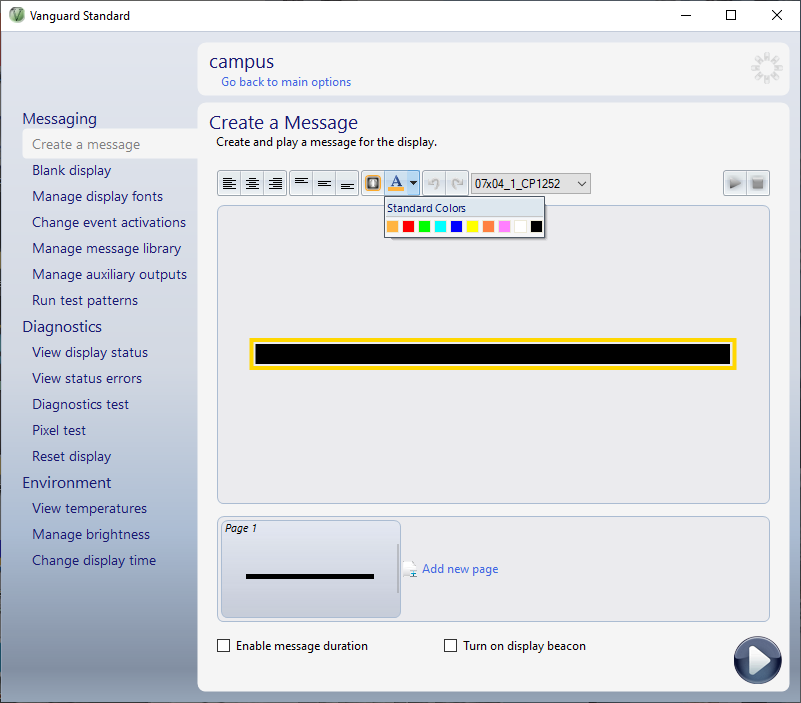
Task: Add new page to message
Action: pyautogui.click(x=459, y=569)
